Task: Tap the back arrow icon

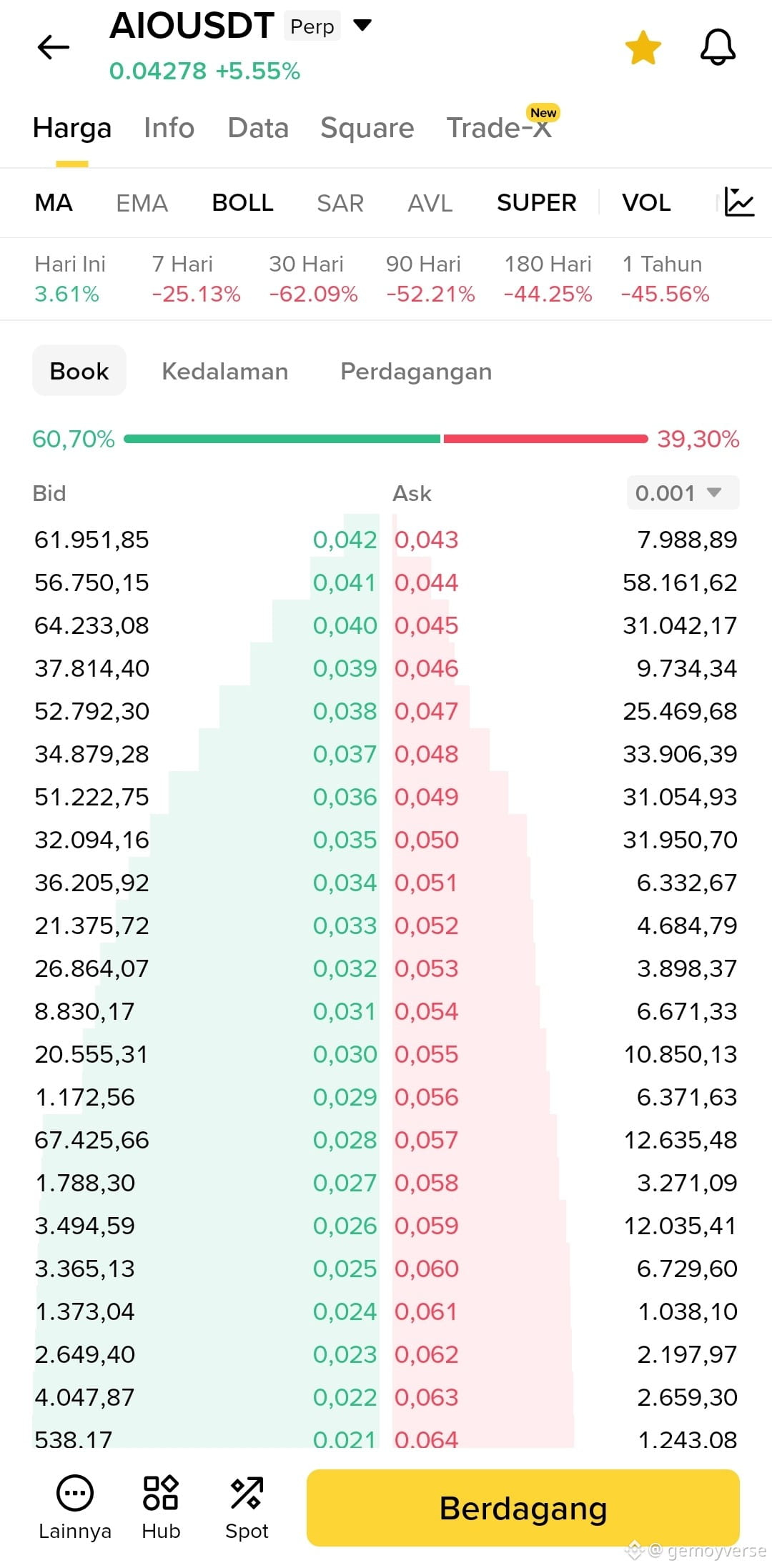Action: point(54,47)
